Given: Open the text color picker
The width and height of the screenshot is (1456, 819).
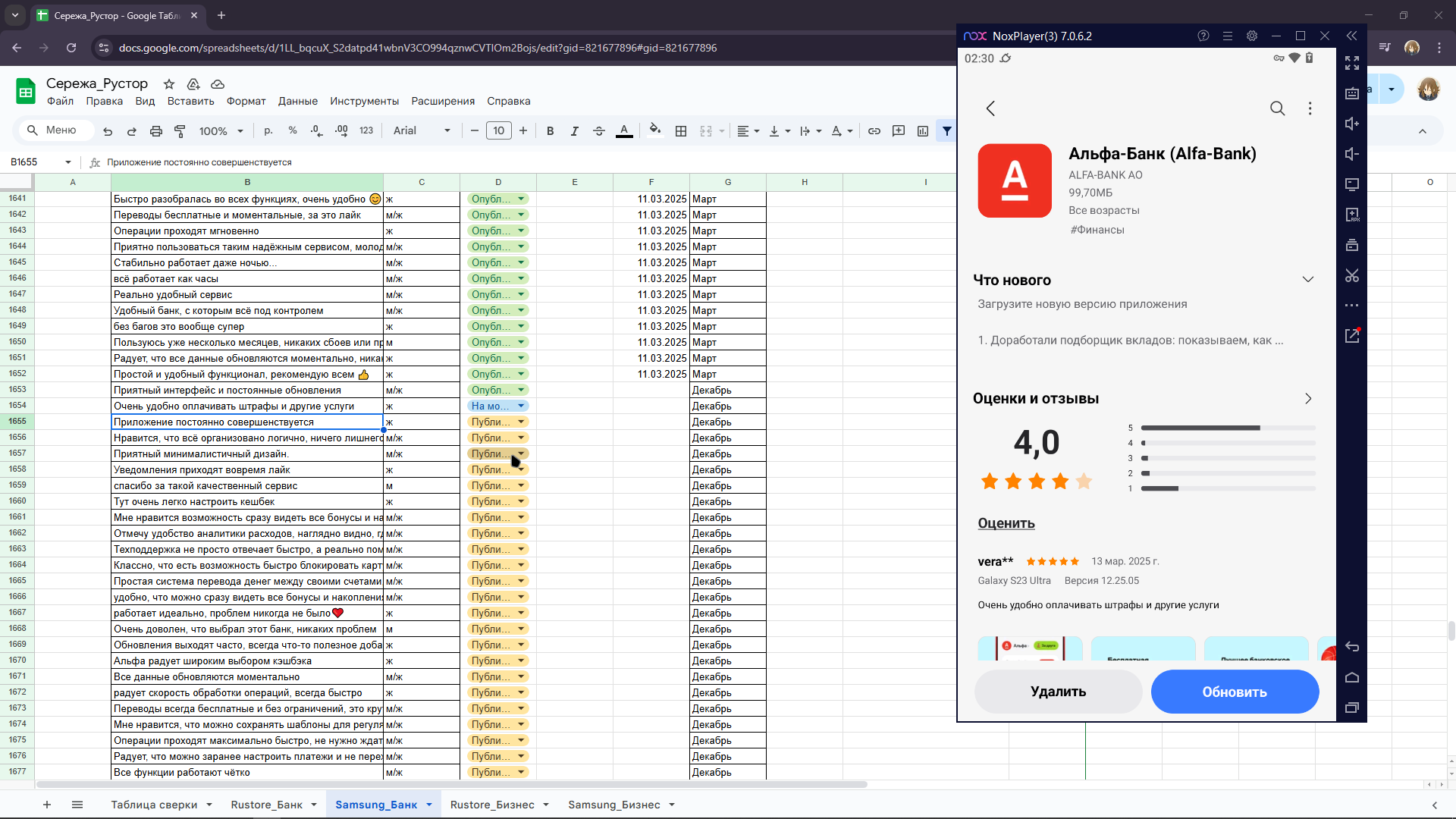Looking at the screenshot, I should tap(624, 131).
